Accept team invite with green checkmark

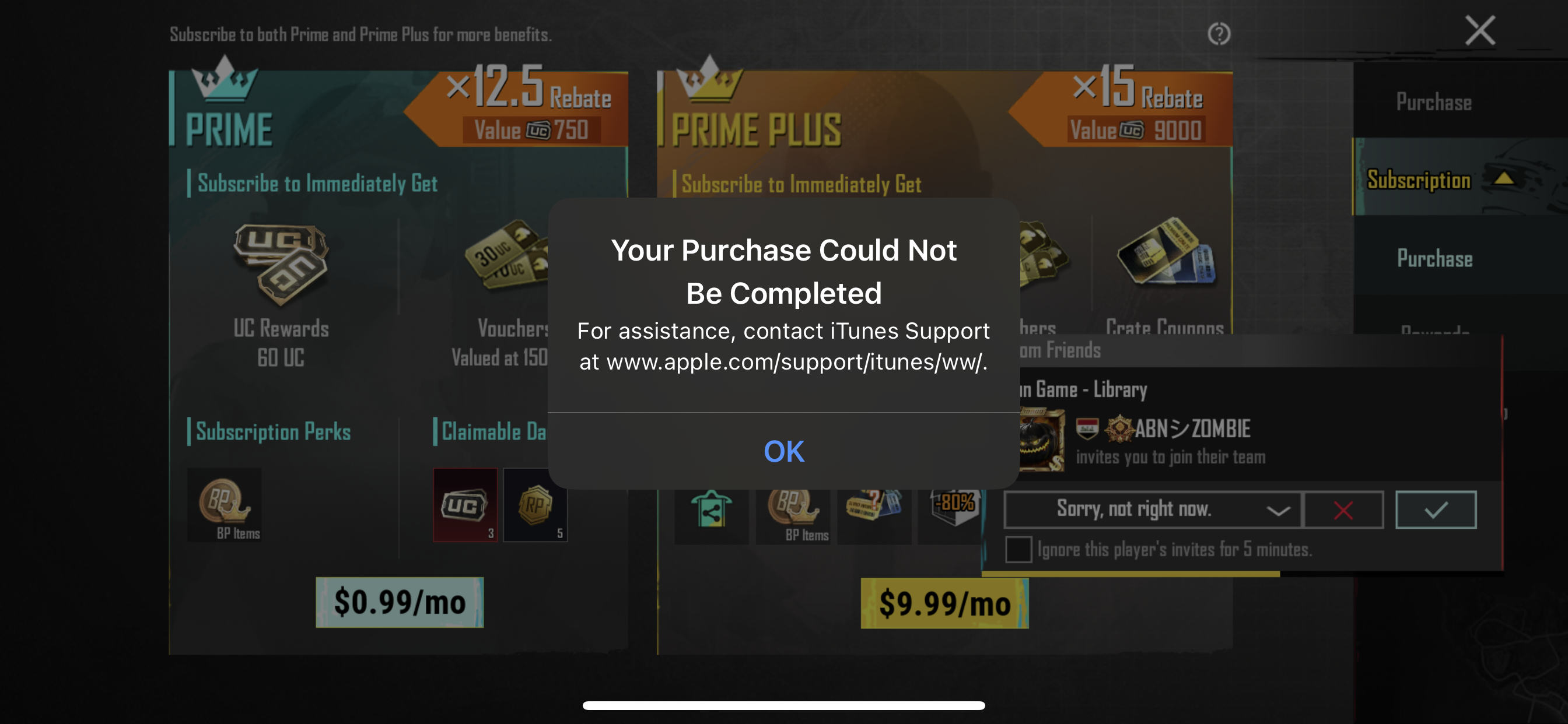[x=1436, y=509]
